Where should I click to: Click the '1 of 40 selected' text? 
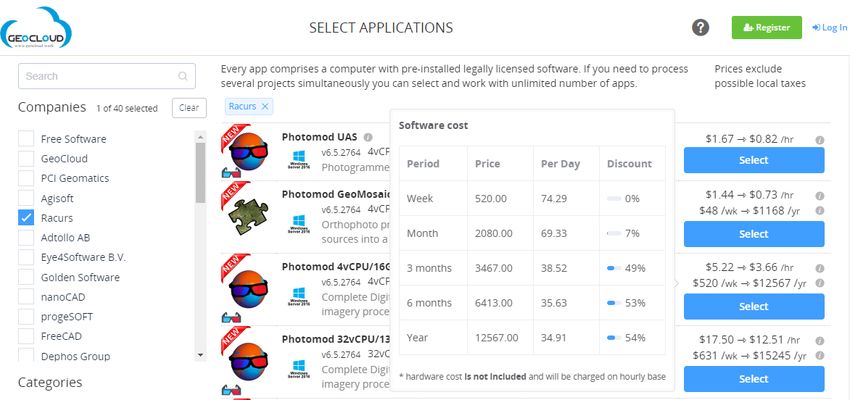click(127, 108)
